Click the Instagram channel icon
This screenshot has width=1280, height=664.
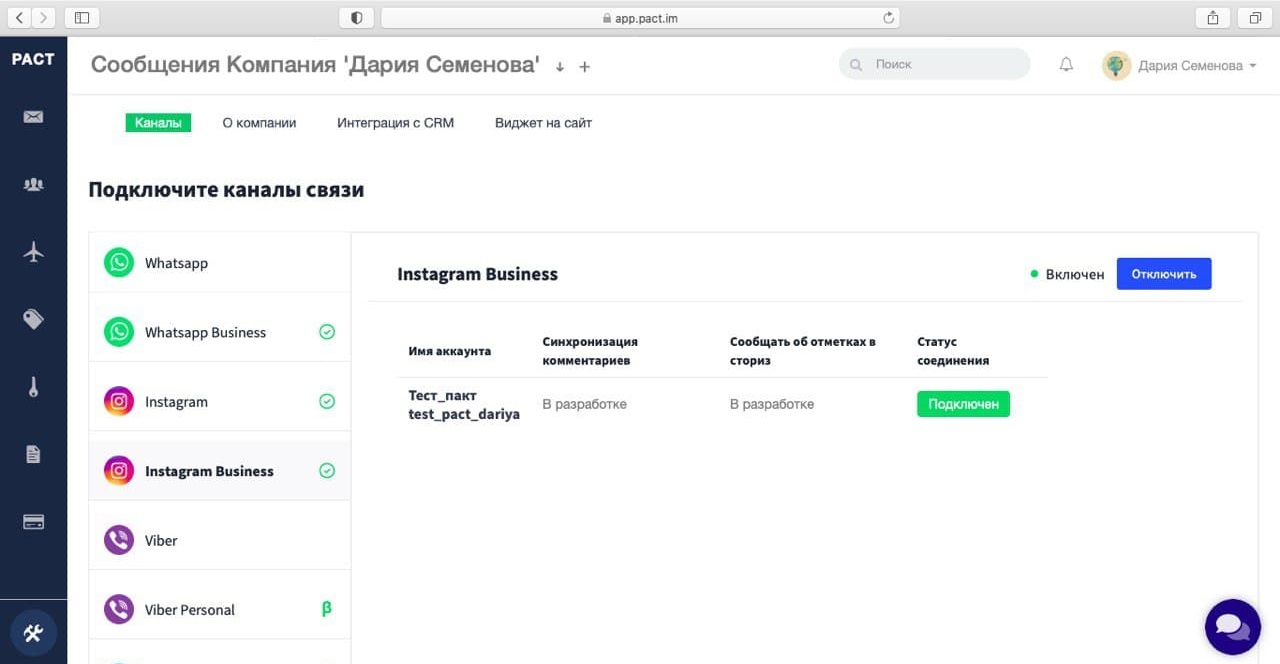click(119, 402)
